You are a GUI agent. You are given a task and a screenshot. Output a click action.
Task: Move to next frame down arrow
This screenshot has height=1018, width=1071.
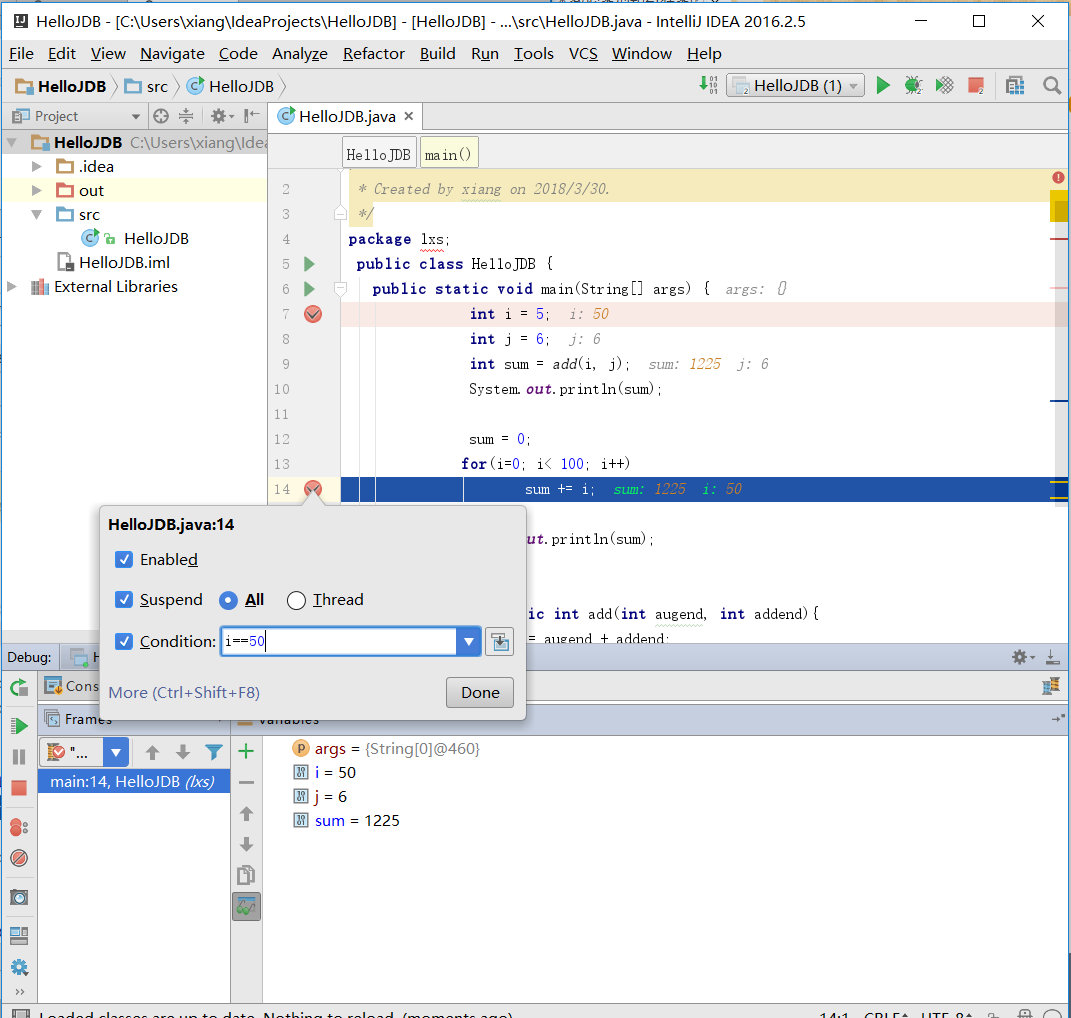coord(182,752)
